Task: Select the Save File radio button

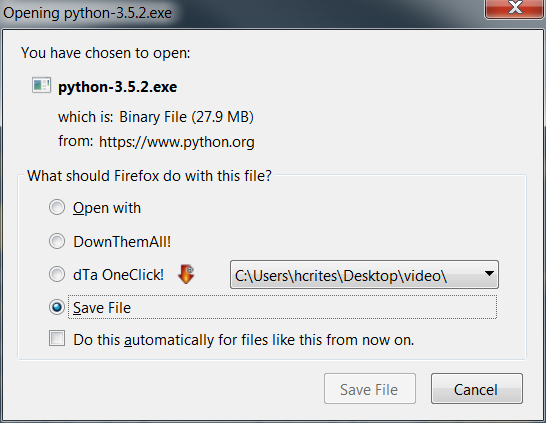Action: (x=57, y=307)
